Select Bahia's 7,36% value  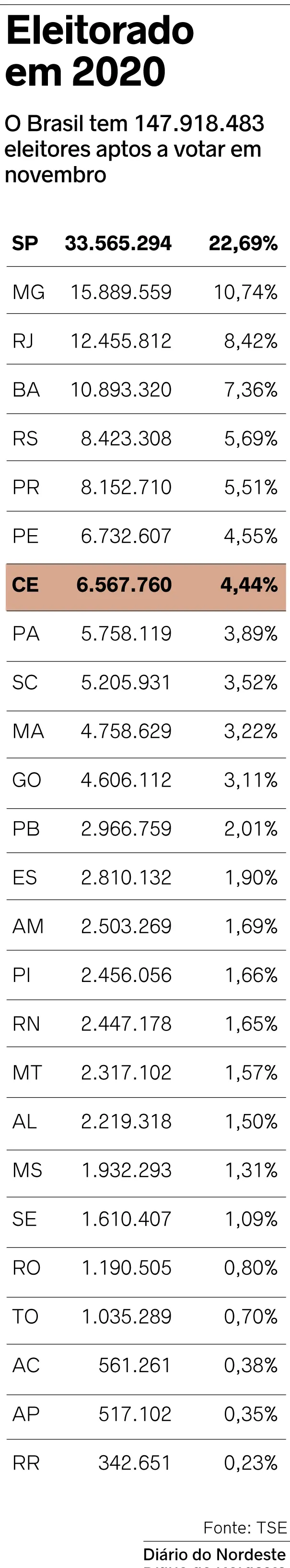coord(251,390)
